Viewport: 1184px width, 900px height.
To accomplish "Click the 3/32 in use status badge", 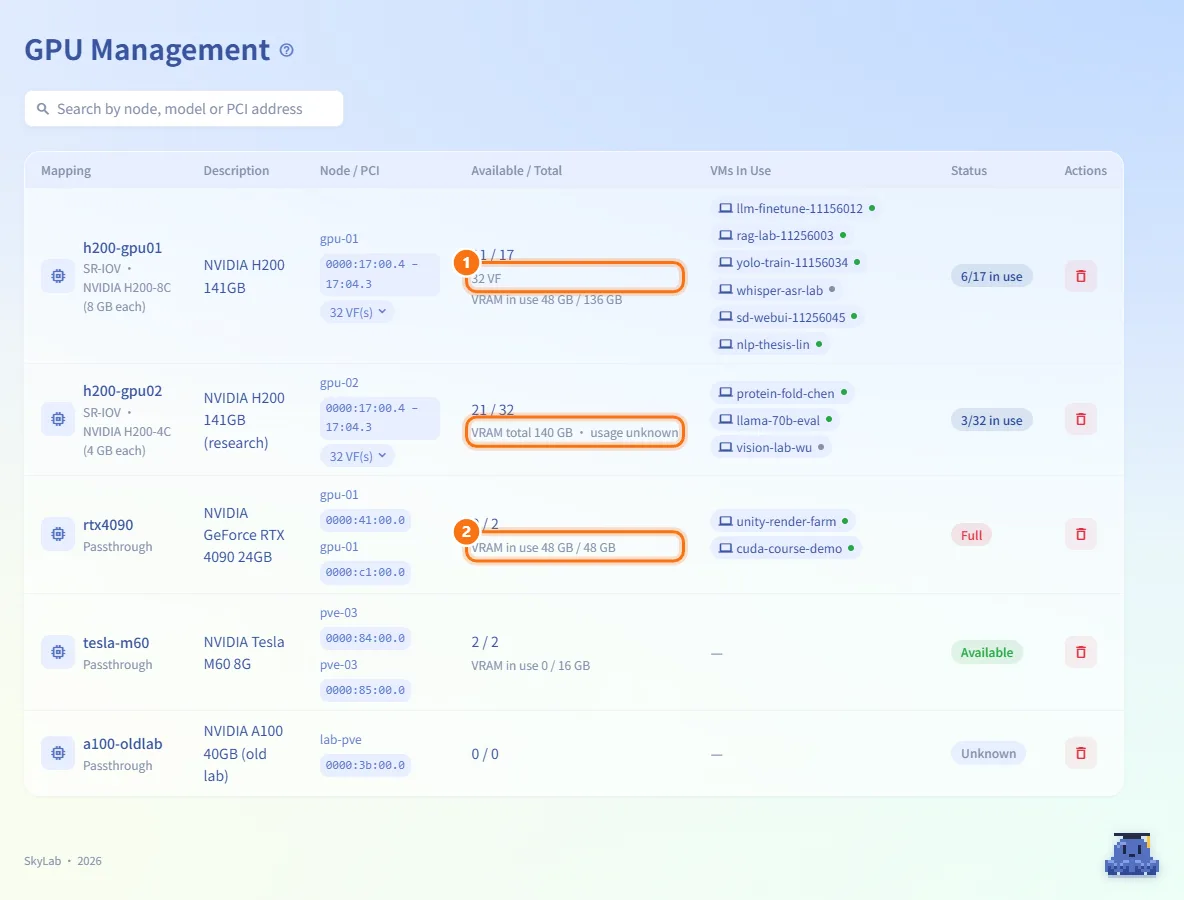I will pos(991,421).
